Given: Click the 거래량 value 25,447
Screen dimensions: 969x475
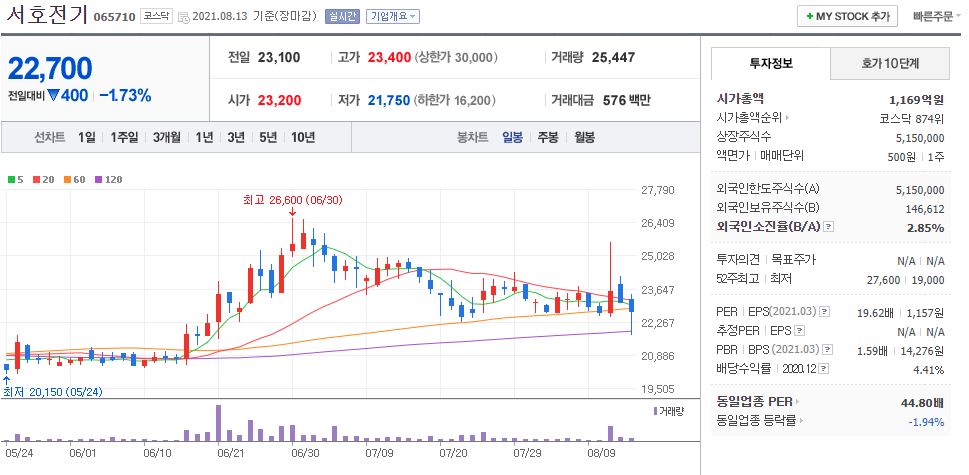Looking at the screenshot, I should pos(613,57).
